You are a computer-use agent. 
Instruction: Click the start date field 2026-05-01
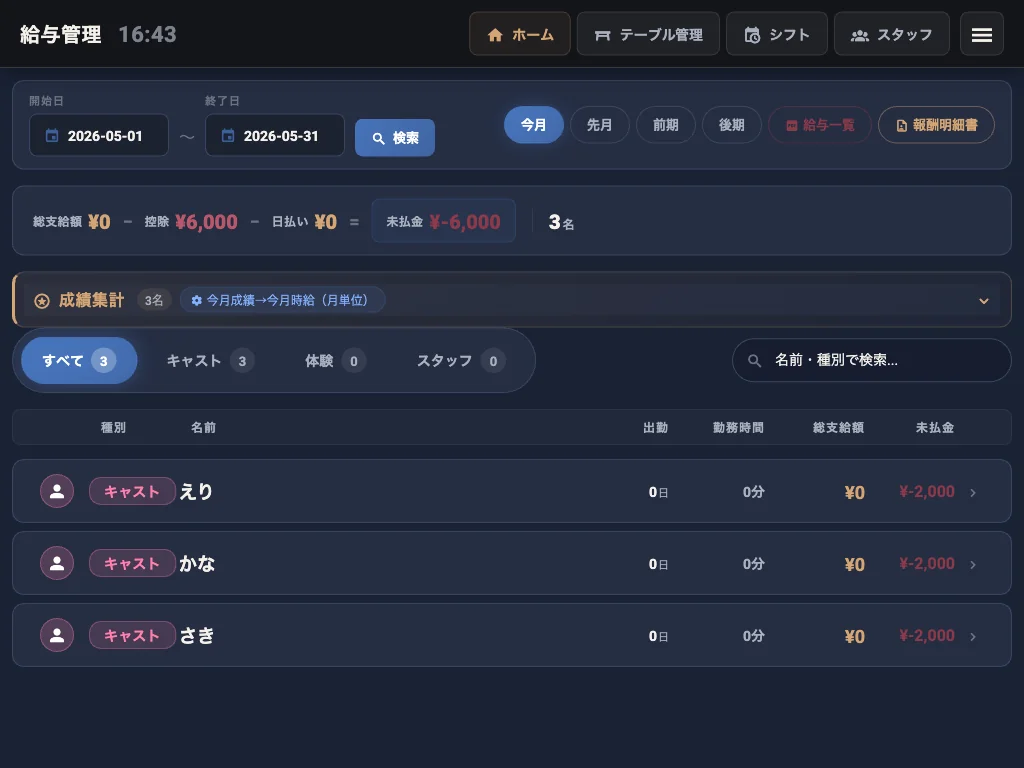[99, 135]
